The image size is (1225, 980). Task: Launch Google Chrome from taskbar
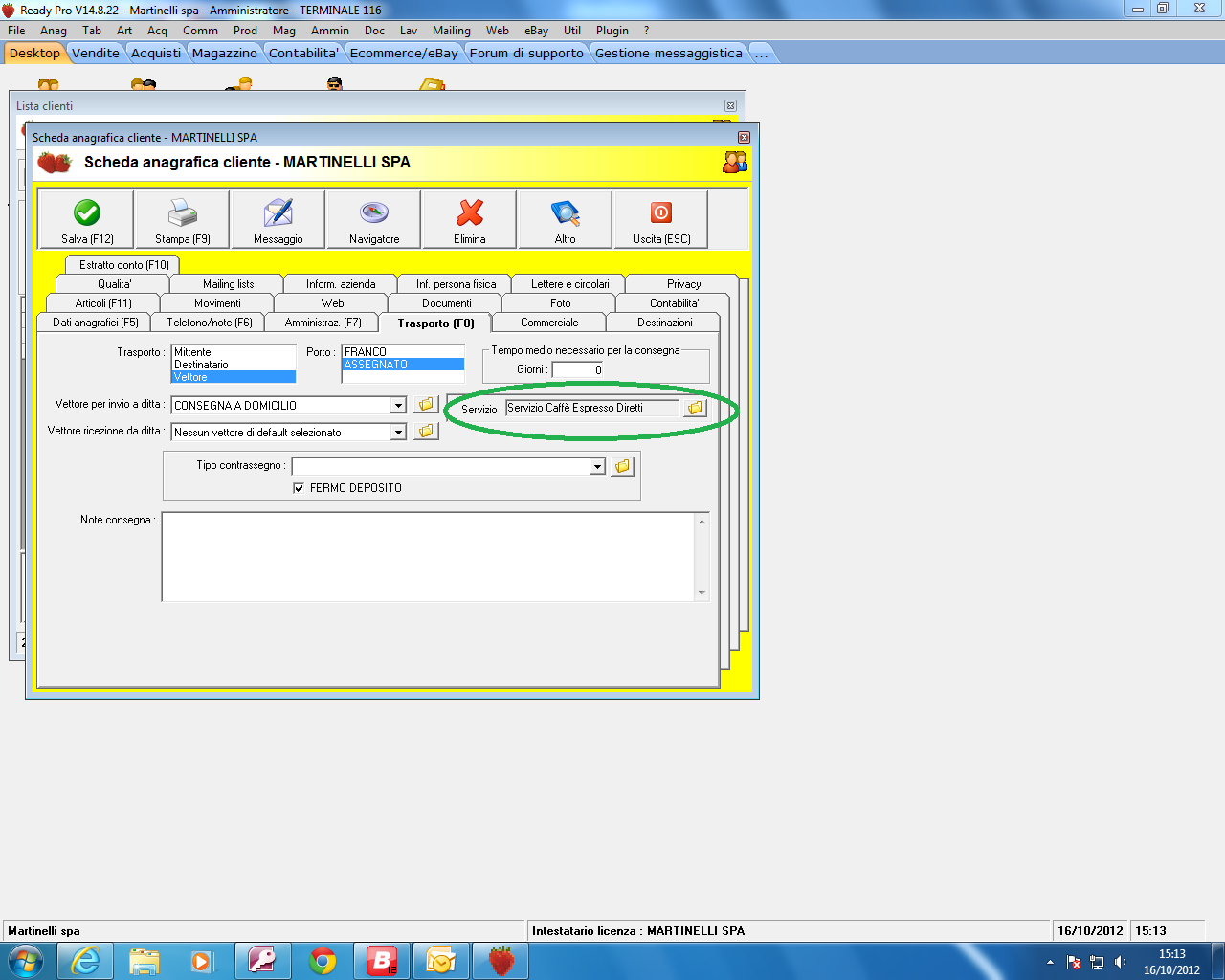click(x=323, y=961)
